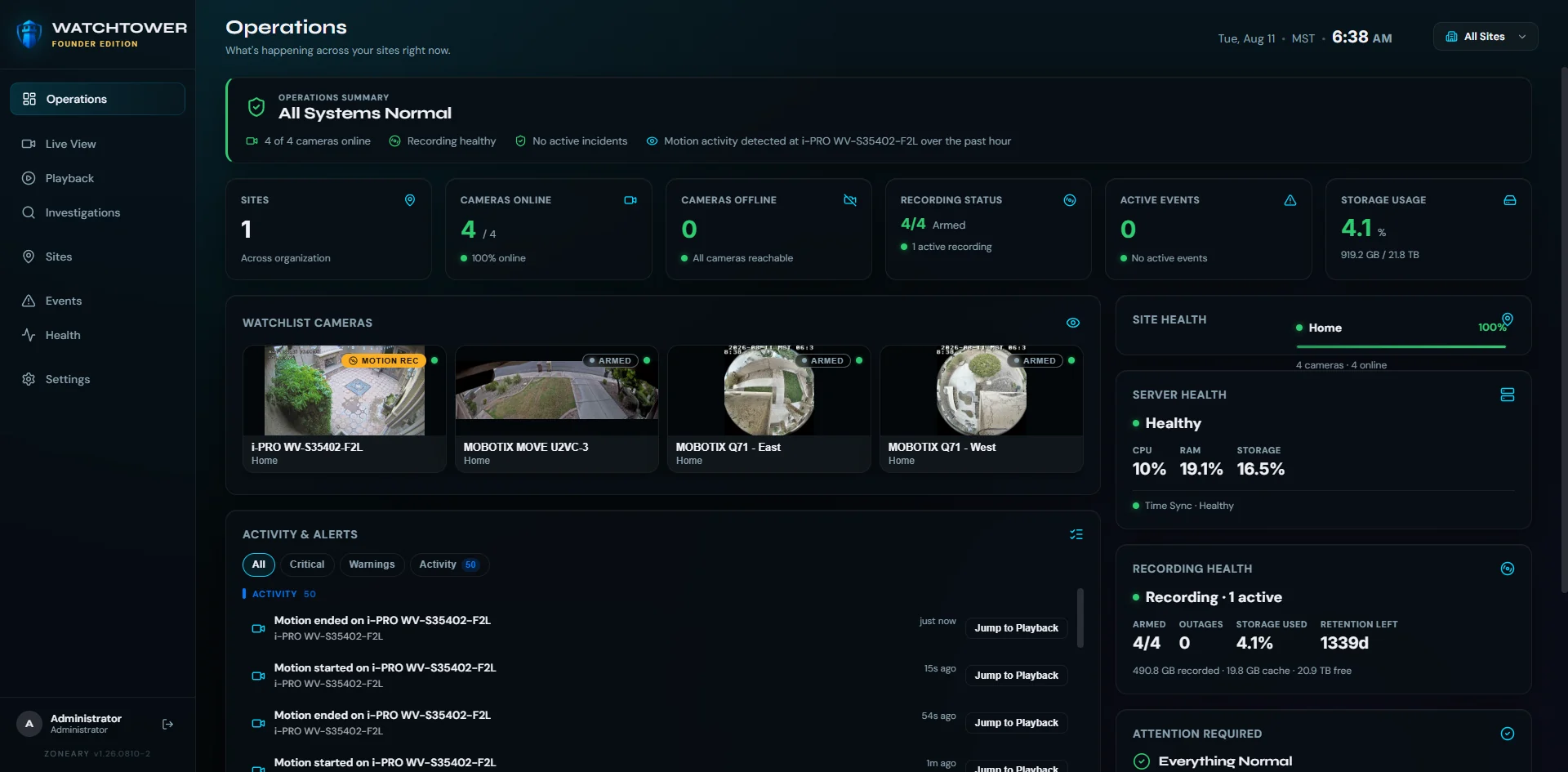Click the Watchtower shield logo
Image resolution: width=1568 pixels, height=772 pixels.
point(29,34)
